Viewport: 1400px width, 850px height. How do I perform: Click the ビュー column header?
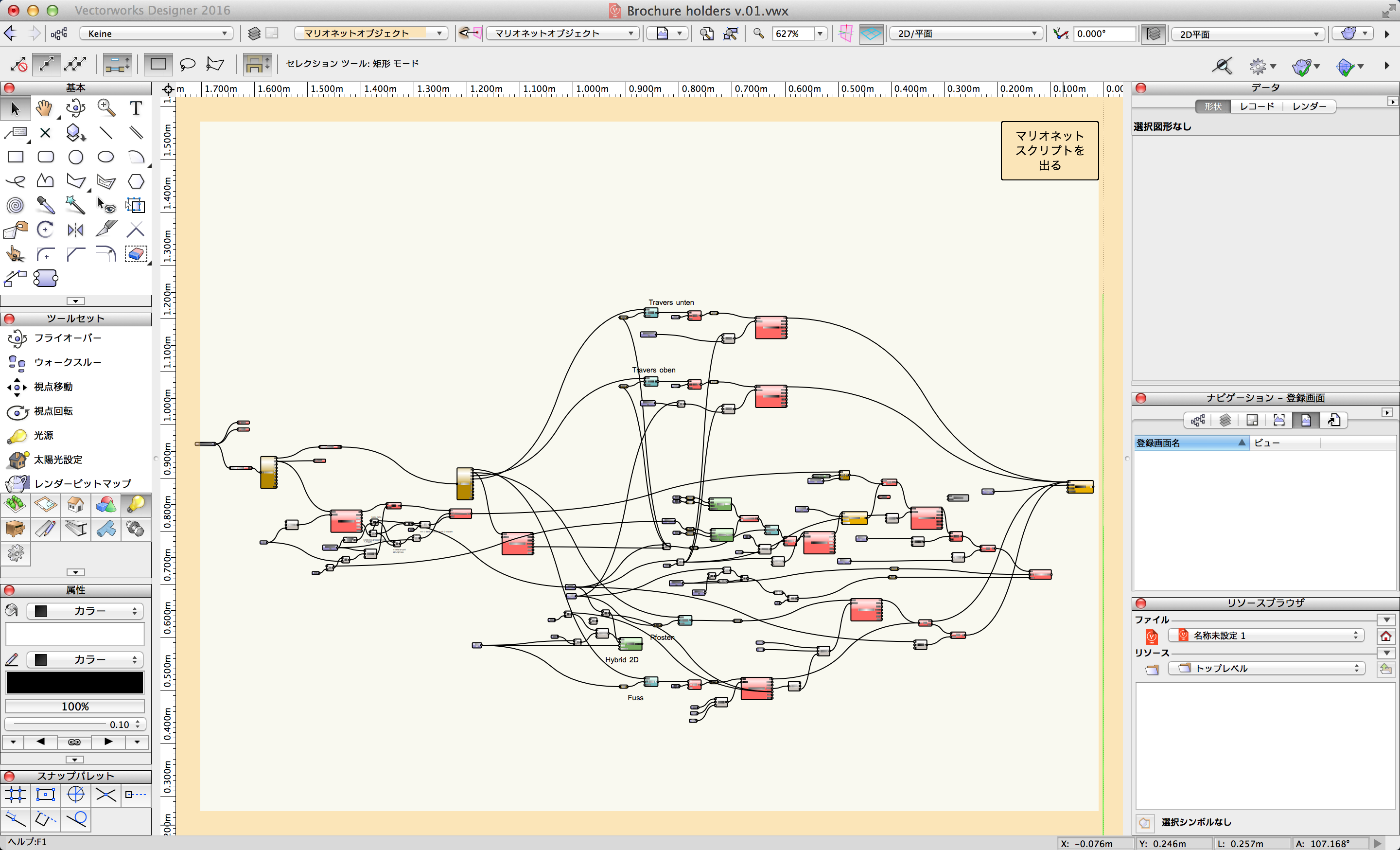point(1285,443)
